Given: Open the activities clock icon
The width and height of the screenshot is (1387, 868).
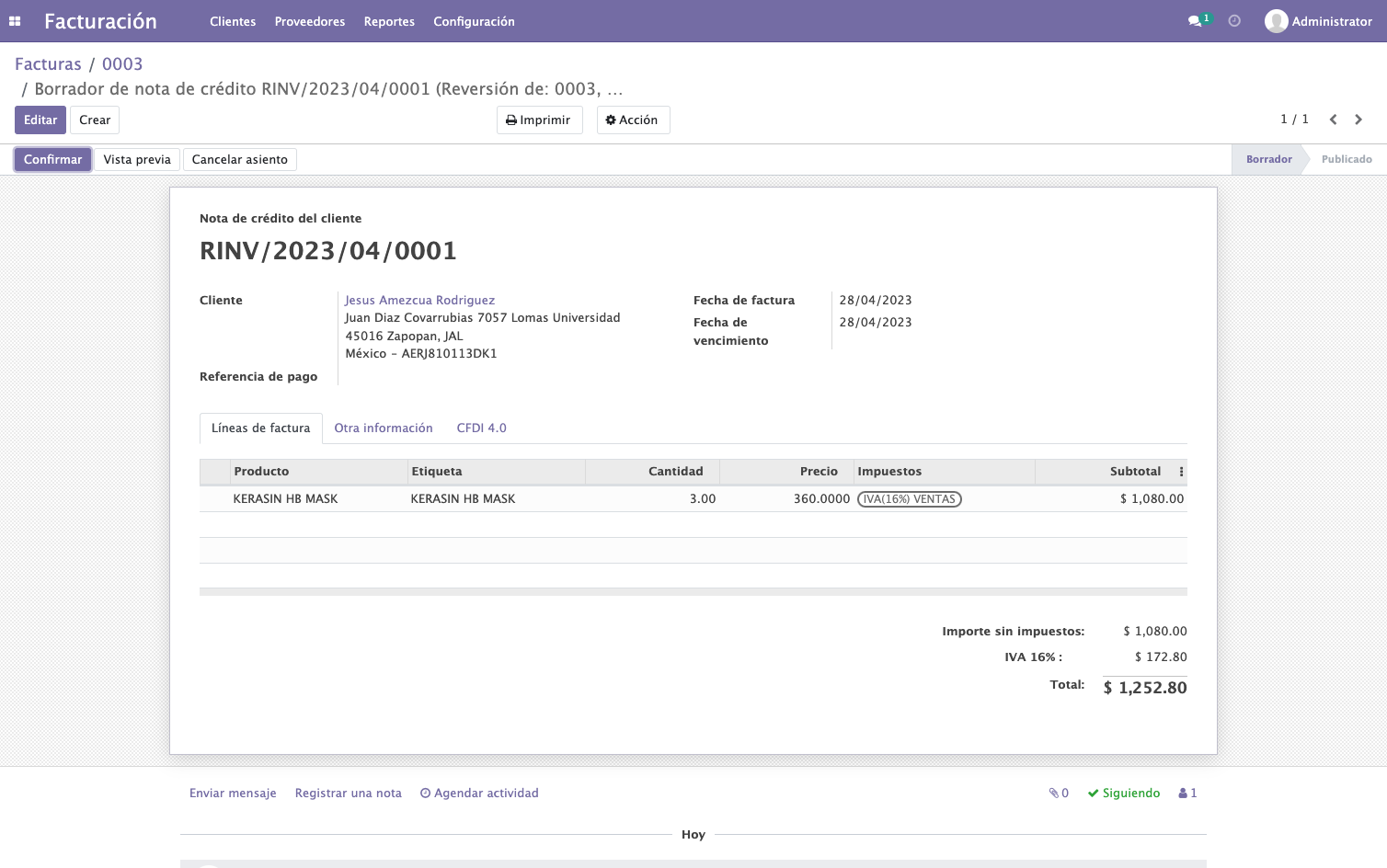Looking at the screenshot, I should tap(1234, 21).
